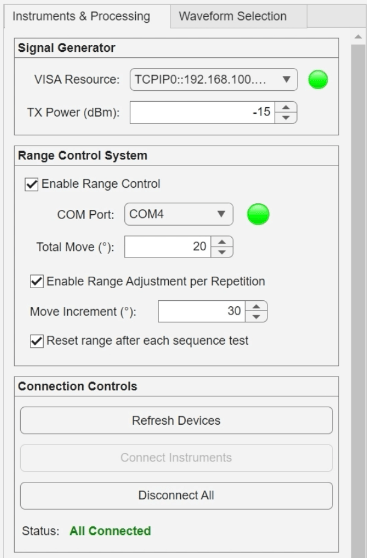Uncheck Enable Range Control

(x=31, y=184)
